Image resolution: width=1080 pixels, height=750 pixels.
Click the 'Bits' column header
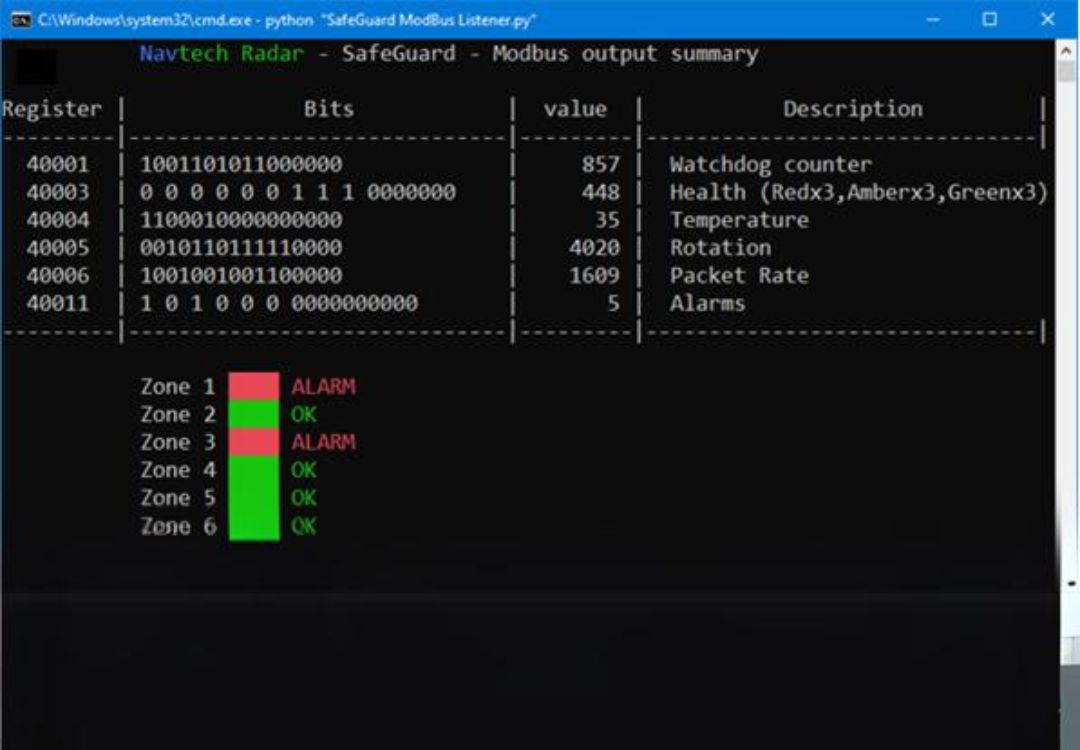329,109
